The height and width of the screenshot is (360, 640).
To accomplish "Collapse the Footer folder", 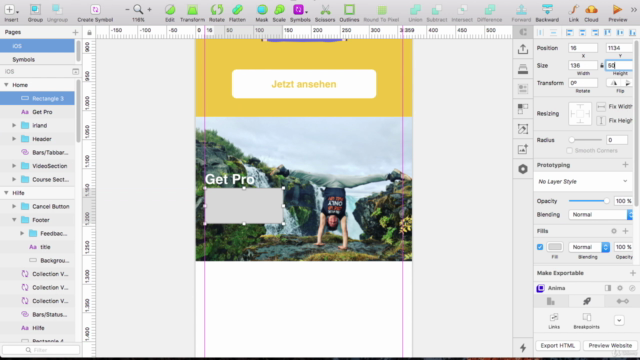I will [x=14, y=220].
